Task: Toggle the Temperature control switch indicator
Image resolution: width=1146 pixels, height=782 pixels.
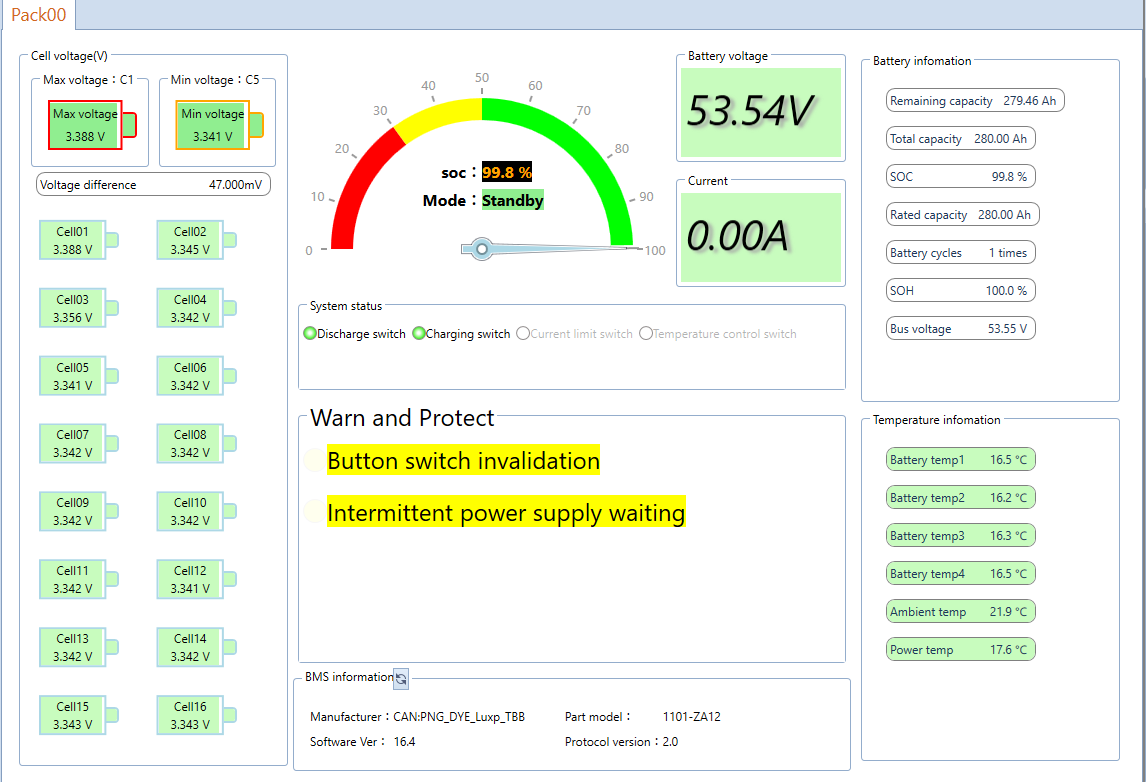Action: (x=645, y=333)
